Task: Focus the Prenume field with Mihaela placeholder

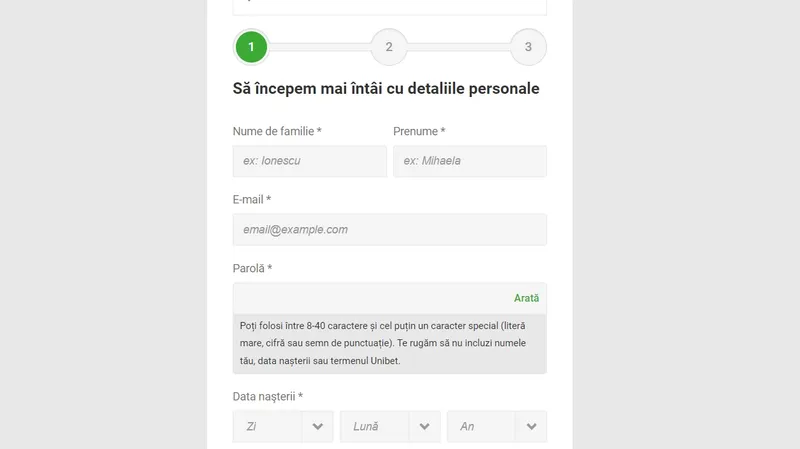Action: (x=470, y=161)
